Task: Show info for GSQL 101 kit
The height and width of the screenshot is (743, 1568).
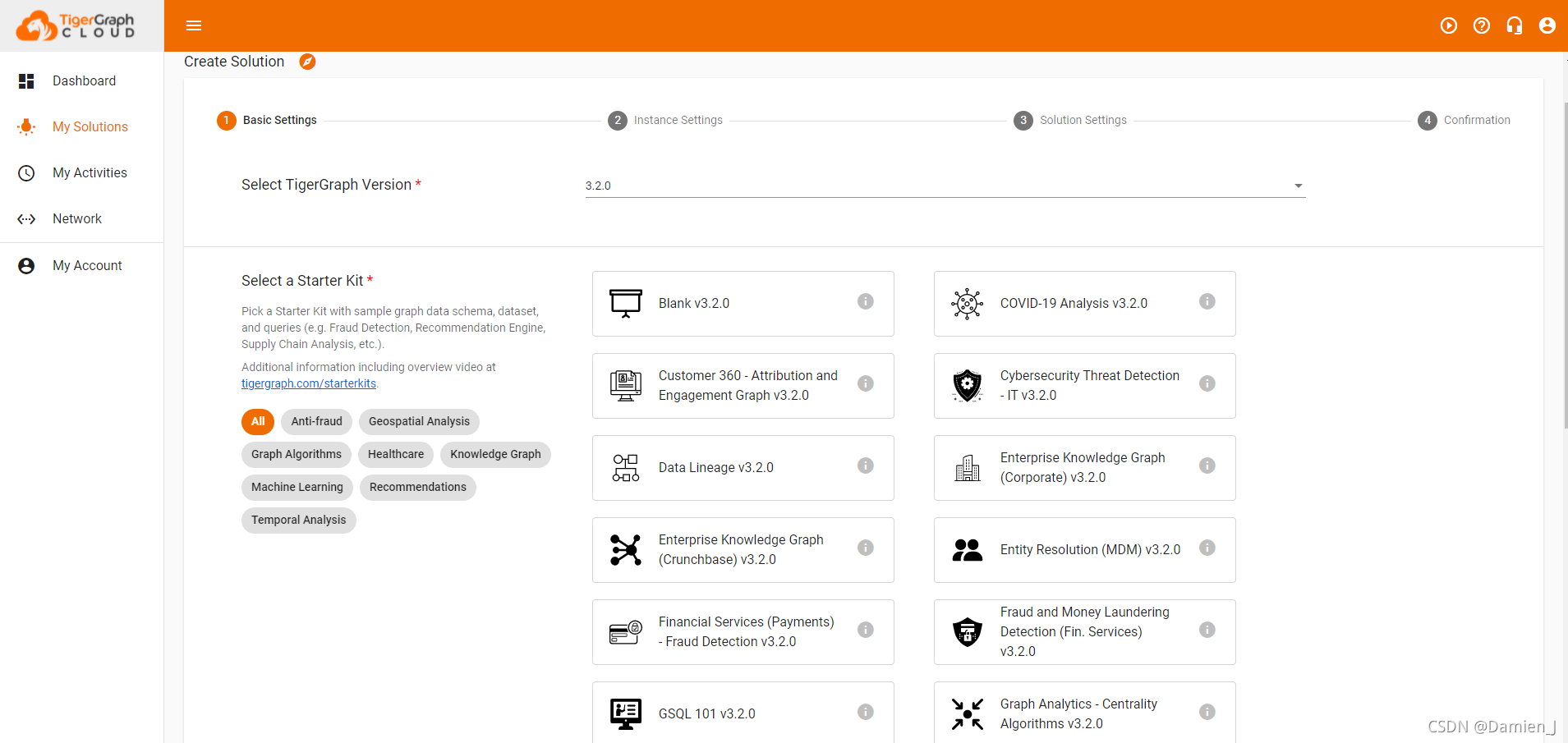Action: click(866, 712)
